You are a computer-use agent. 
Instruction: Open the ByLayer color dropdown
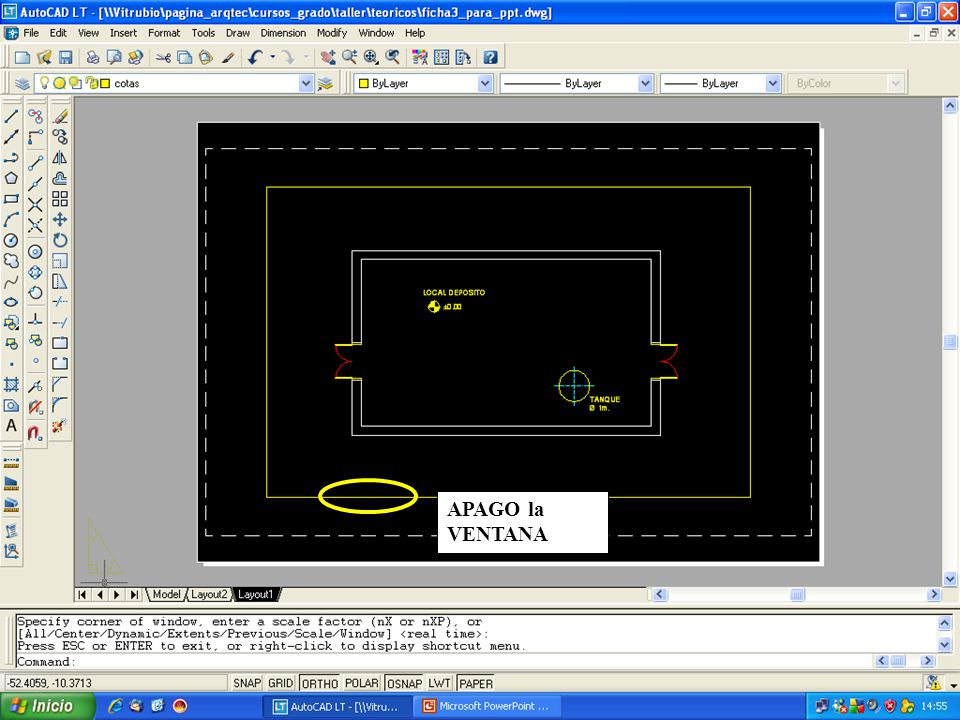click(x=485, y=83)
